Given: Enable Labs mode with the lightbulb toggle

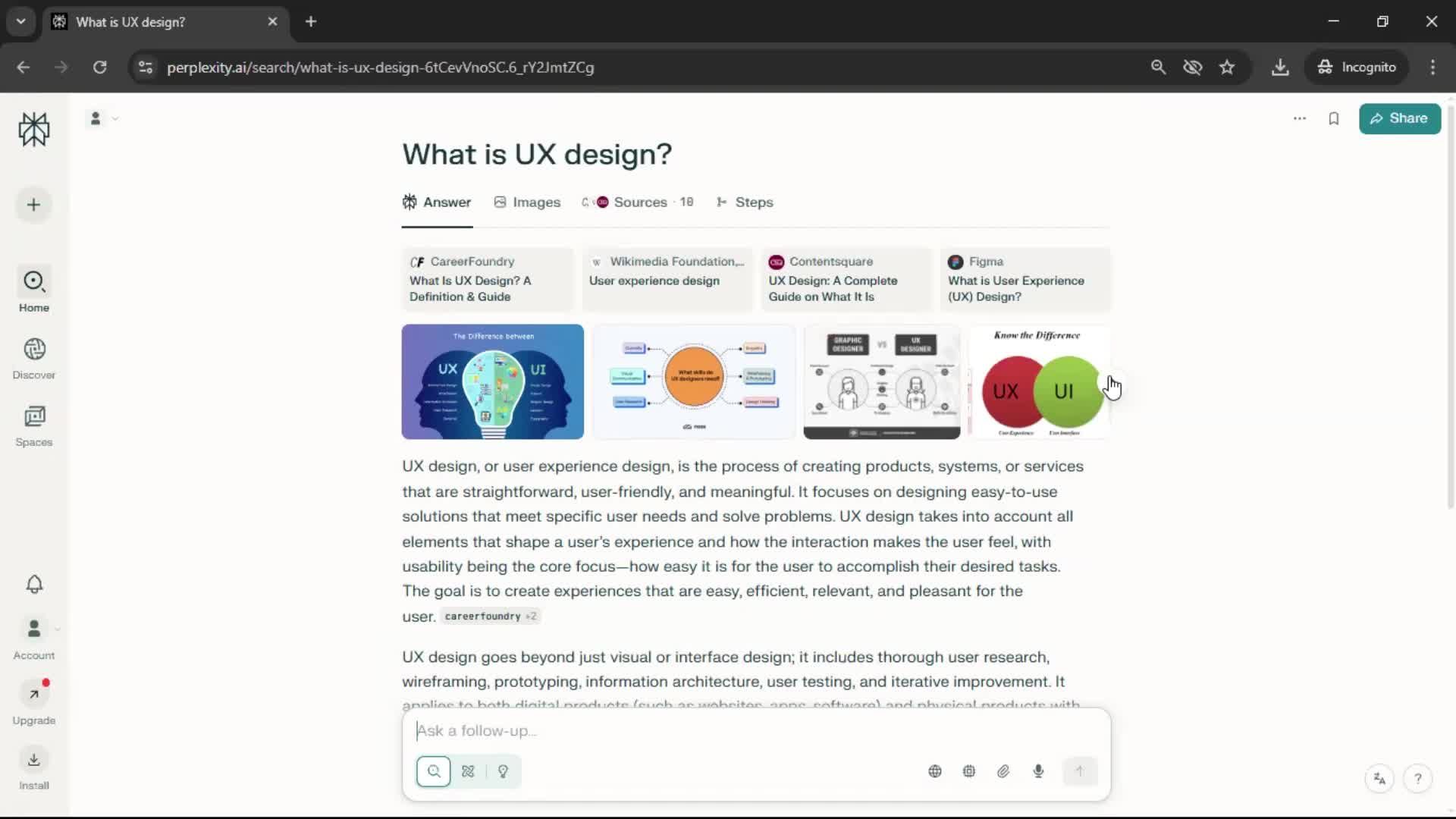Looking at the screenshot, I should tap(503, 771).
